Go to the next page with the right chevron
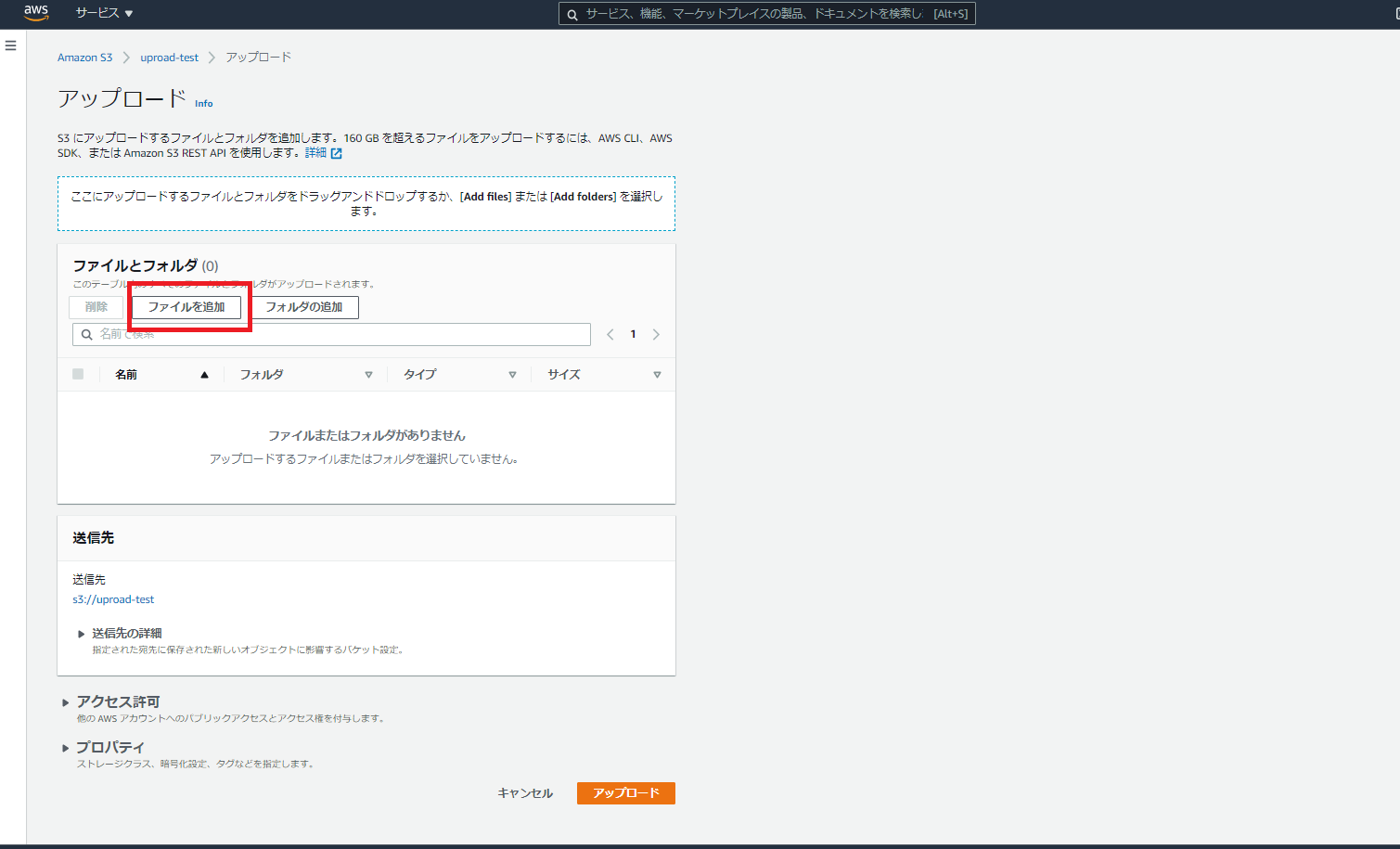1400x849 pixels. 656,333
